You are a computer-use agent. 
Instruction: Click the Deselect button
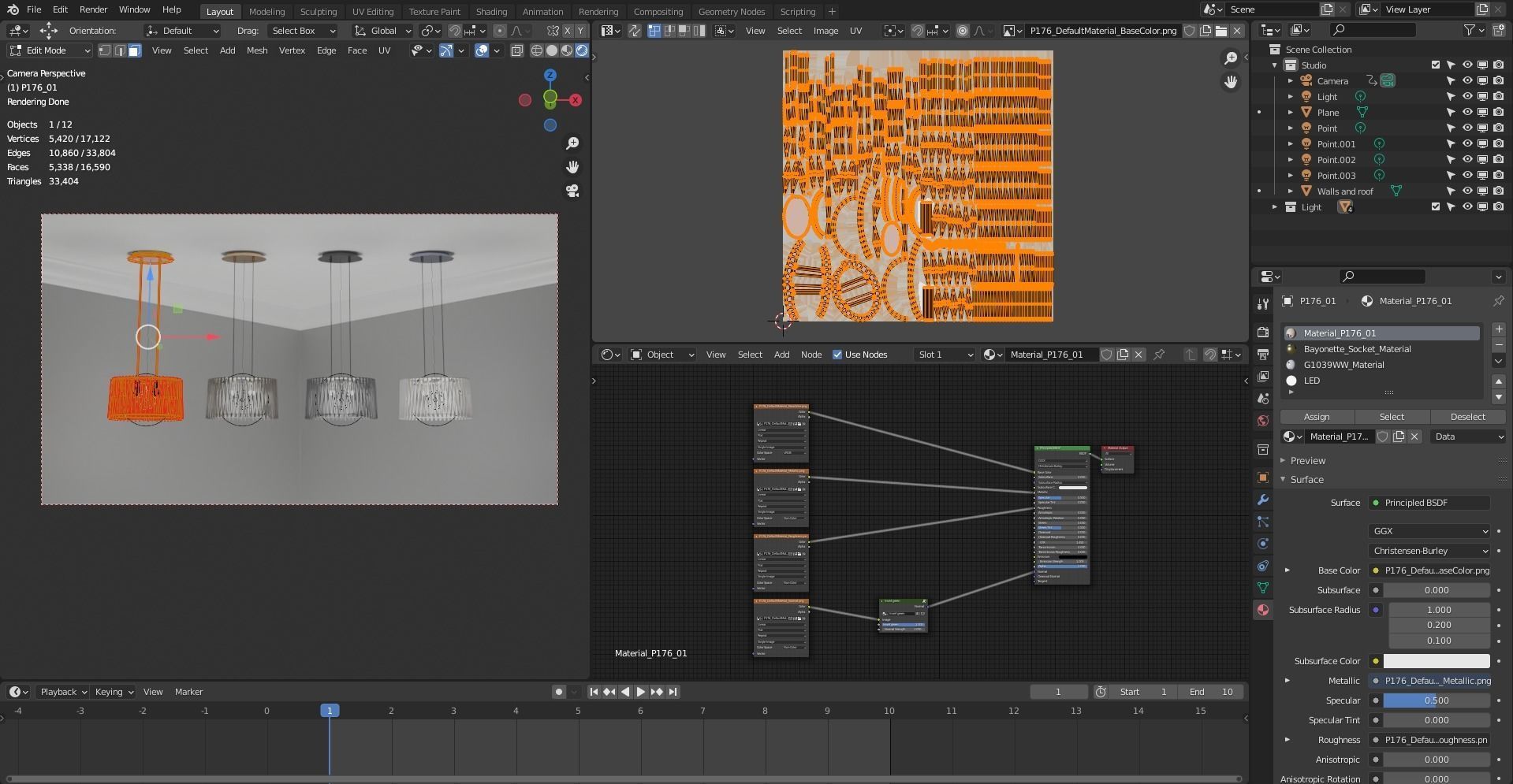point(1467,417)
